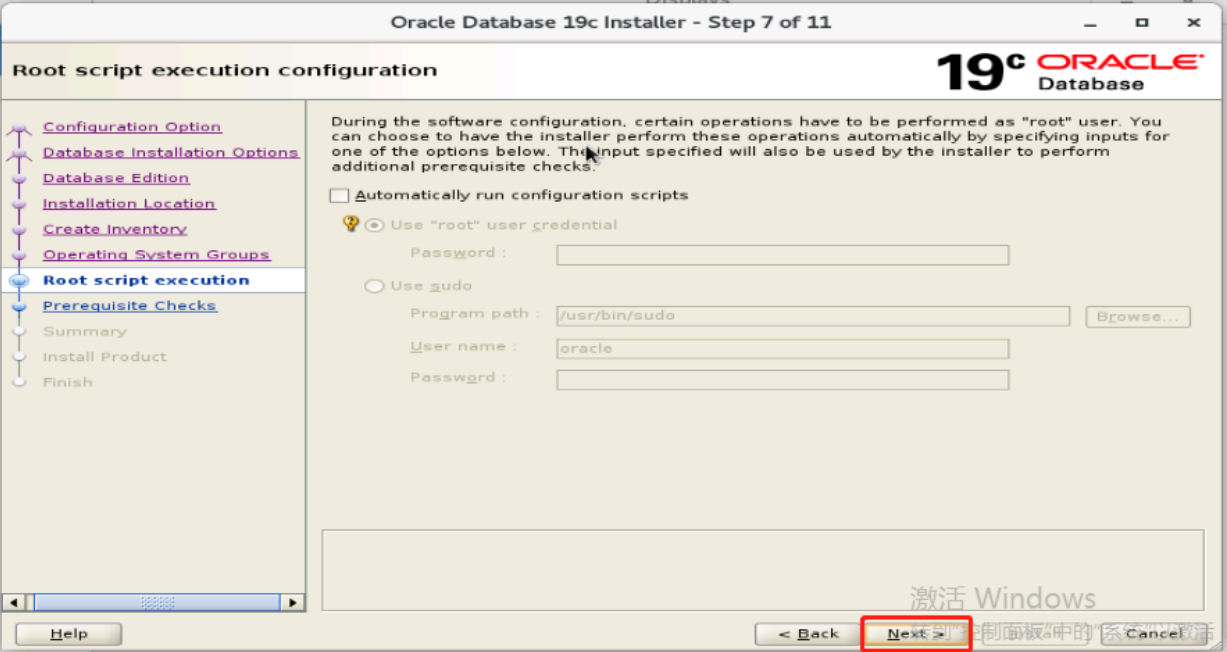Click the Oracle 19c Database logo

tap(1069, 72)
